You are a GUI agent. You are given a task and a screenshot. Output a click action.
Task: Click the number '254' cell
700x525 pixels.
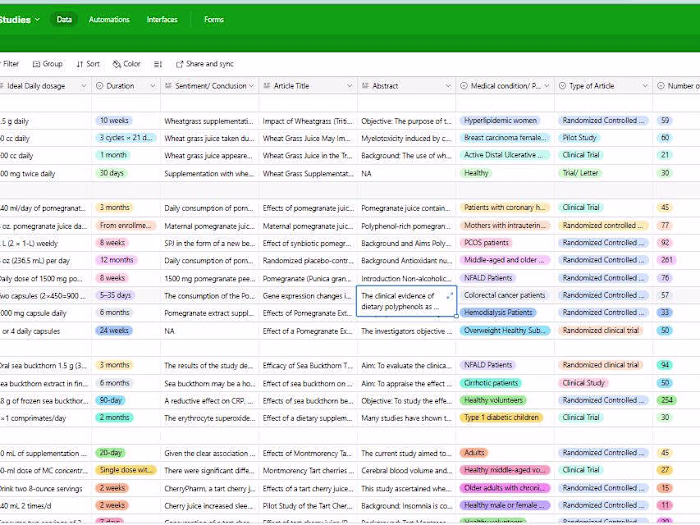[667, 400]
